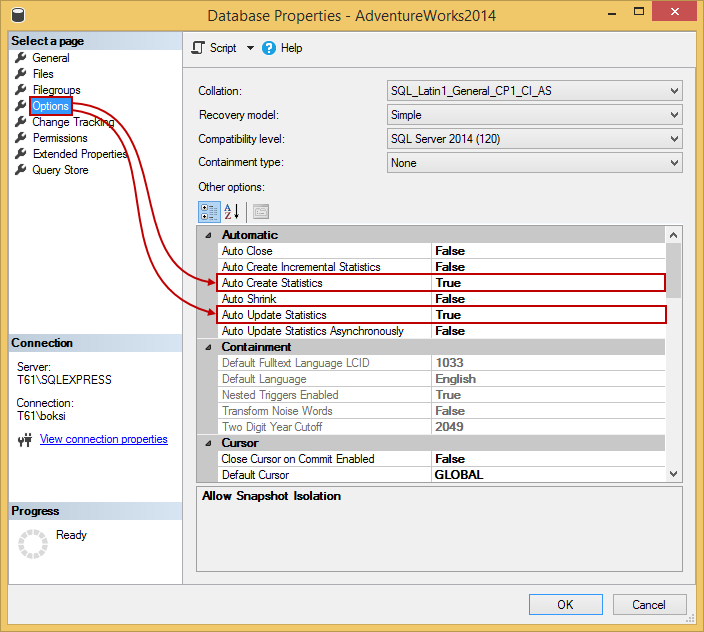Viewport: 704px width, 632px height.
Task: Open the General page
Action: pyautogui.click(x=51, y=58)
